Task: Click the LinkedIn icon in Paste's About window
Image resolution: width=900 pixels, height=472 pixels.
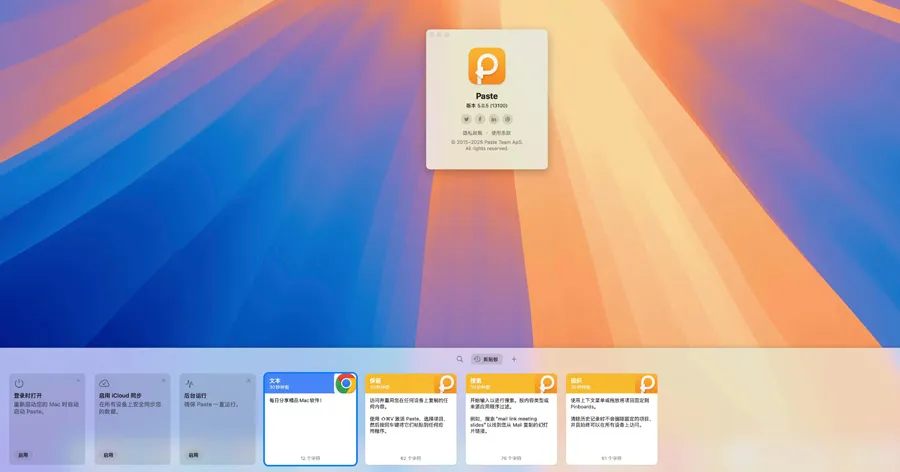Action: (x=494, y=119)
